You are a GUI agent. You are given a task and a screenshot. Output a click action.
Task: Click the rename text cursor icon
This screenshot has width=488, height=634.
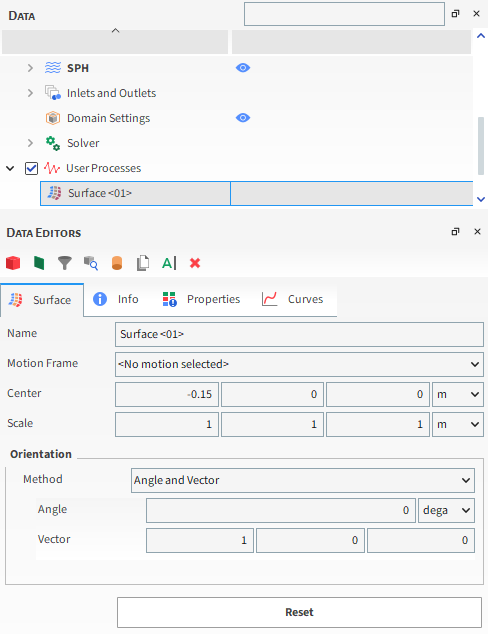pos(169,263)
